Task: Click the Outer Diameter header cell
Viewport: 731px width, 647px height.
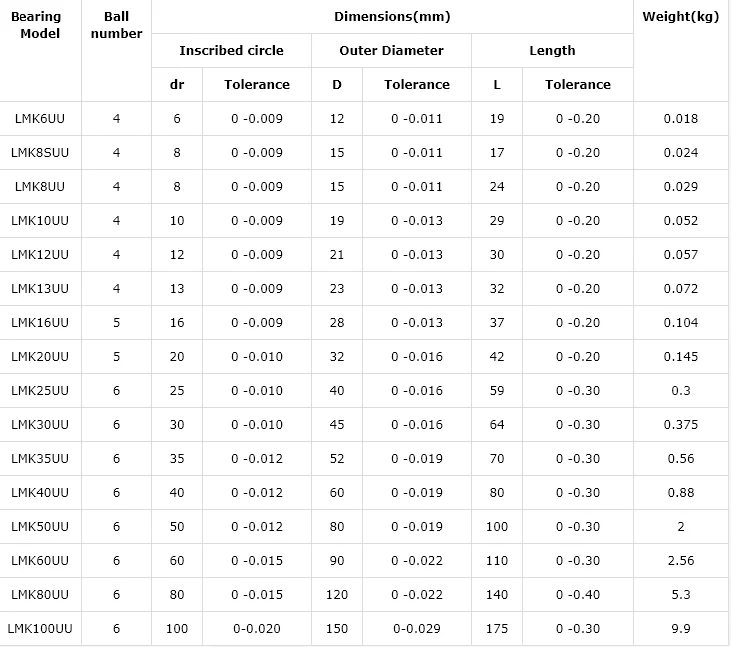Action: (391, 50)
